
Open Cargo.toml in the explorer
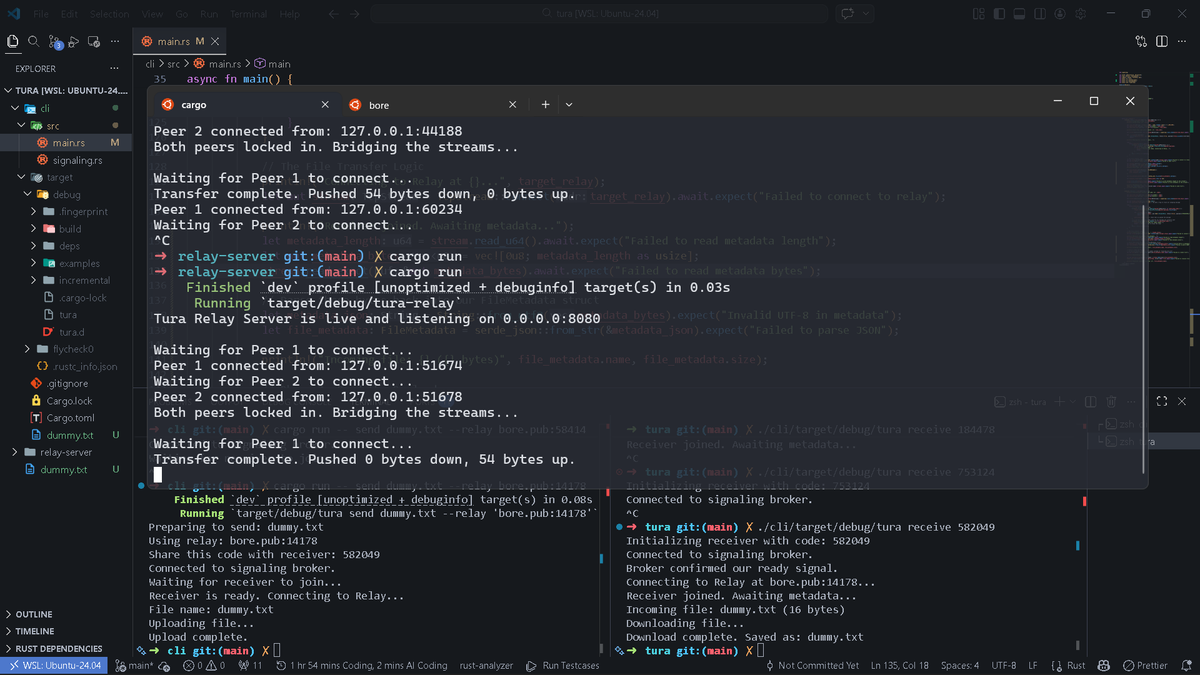pyautogui.click(x=66, y=418)
